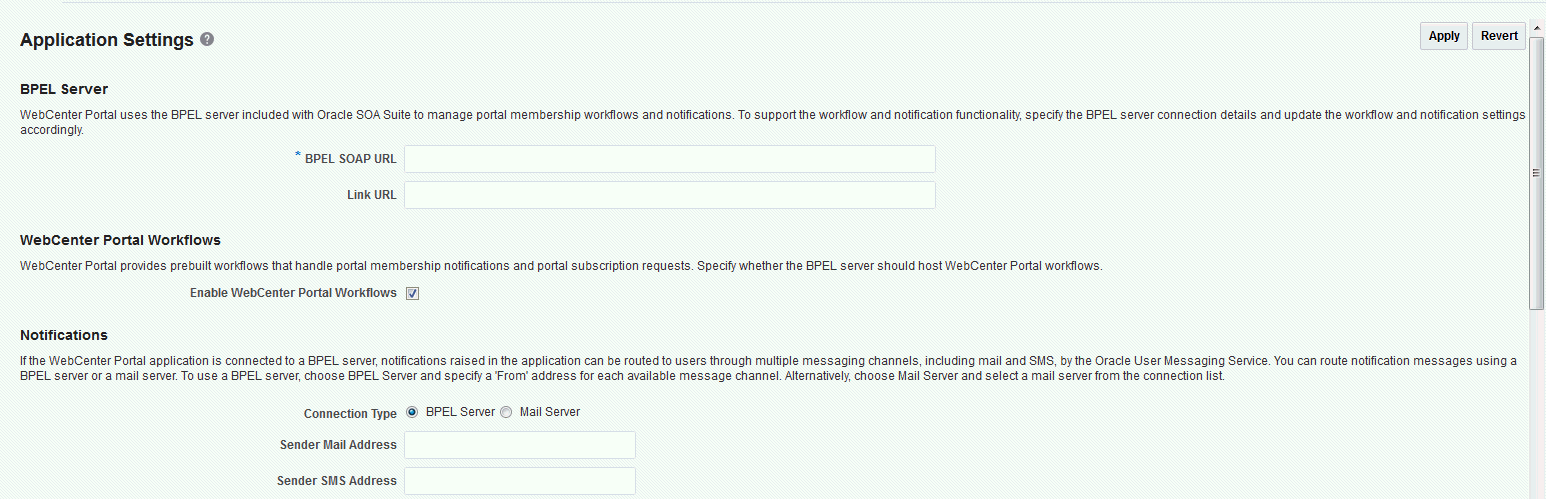Focus the BPEL SOAP URL text field
The width and height of the screenshot is (1546, 499).
click(669, 159)
